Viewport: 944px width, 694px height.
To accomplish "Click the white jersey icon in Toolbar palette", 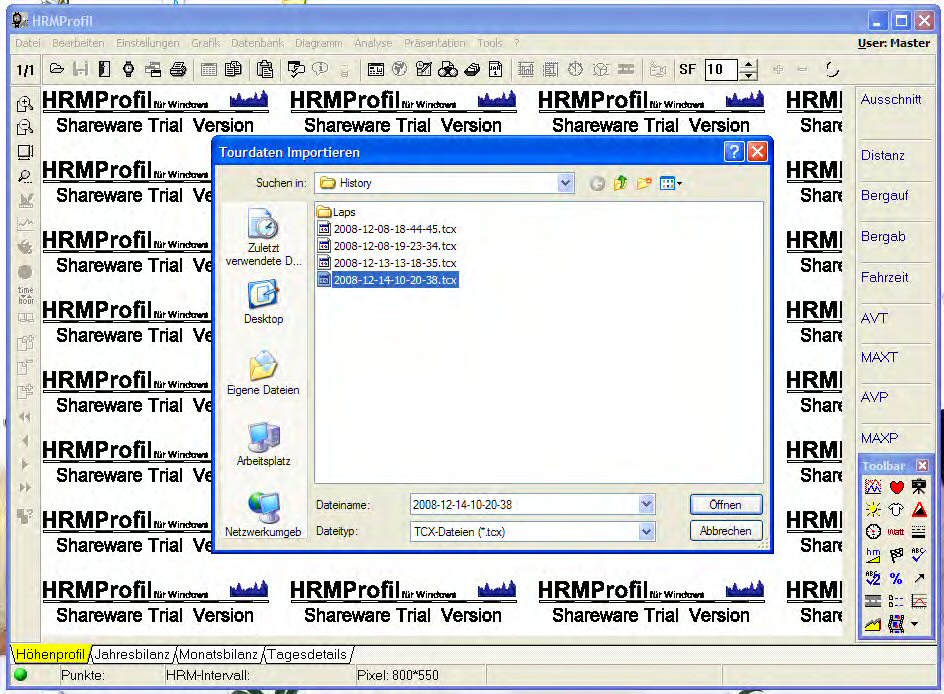I will (896, 510).
